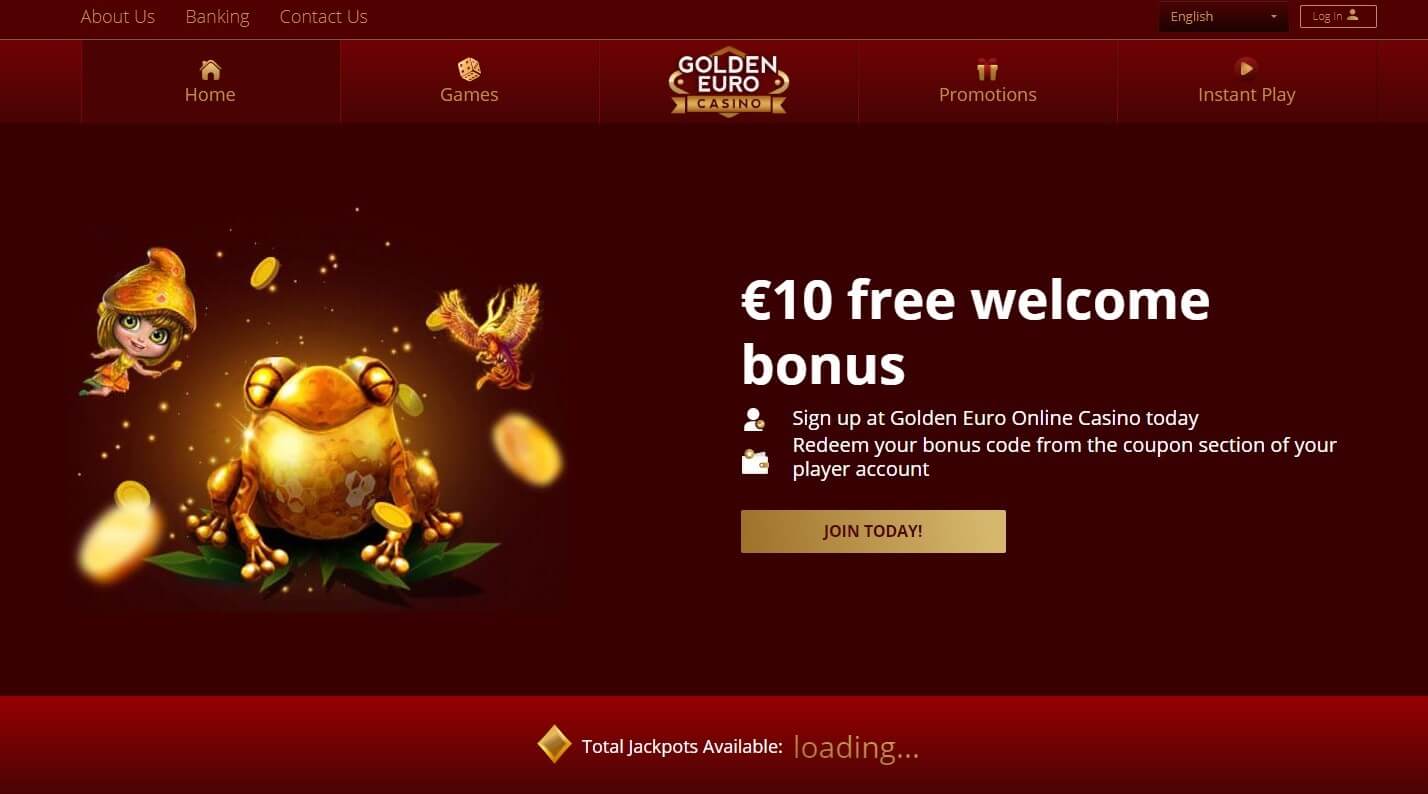Select the Promotions menu item

coord(987,81)
